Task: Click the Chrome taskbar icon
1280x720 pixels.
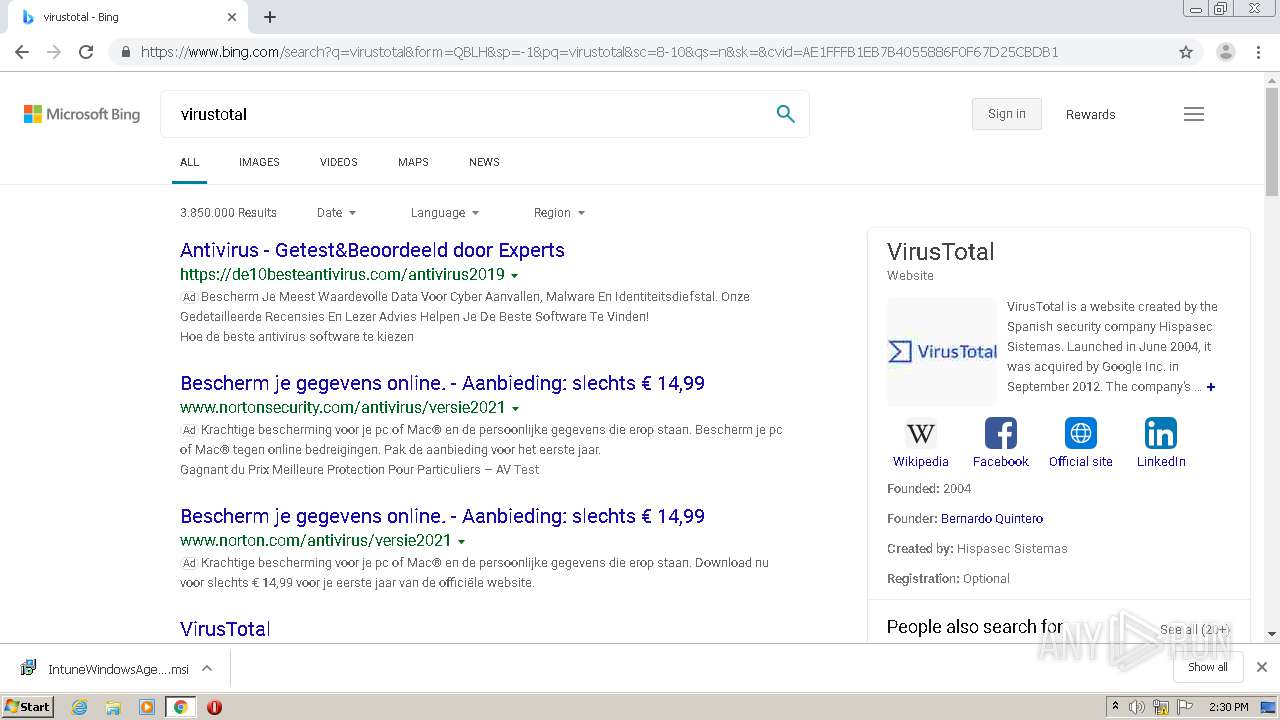Action: [180, 707]
